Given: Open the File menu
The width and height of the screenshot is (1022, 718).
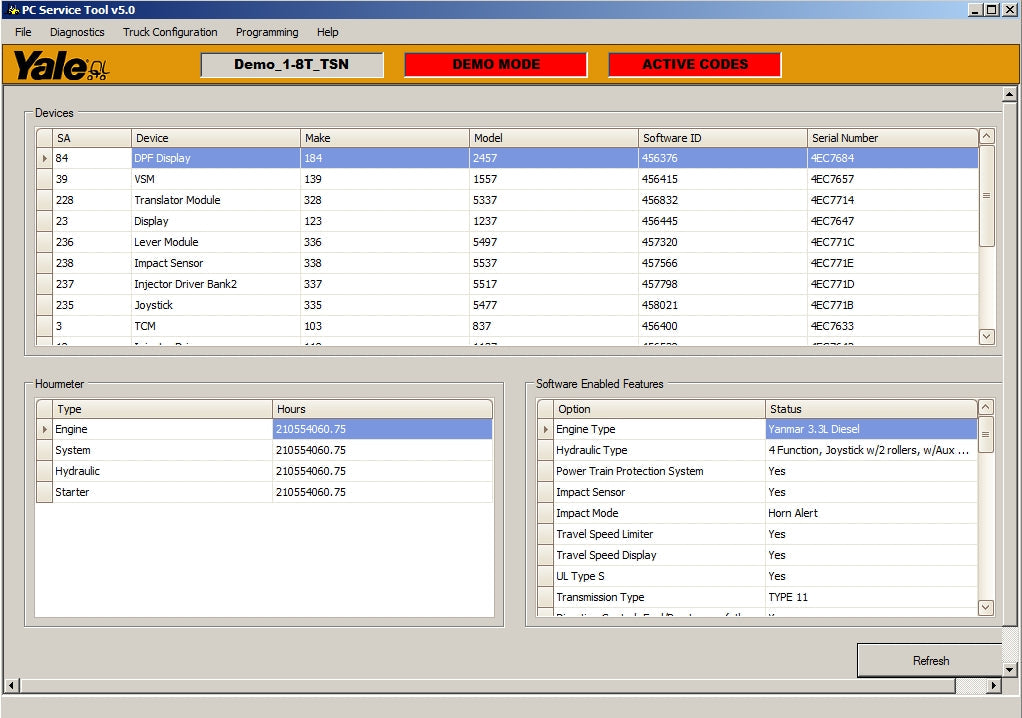Looking at the screenshot, I should 23,32.
